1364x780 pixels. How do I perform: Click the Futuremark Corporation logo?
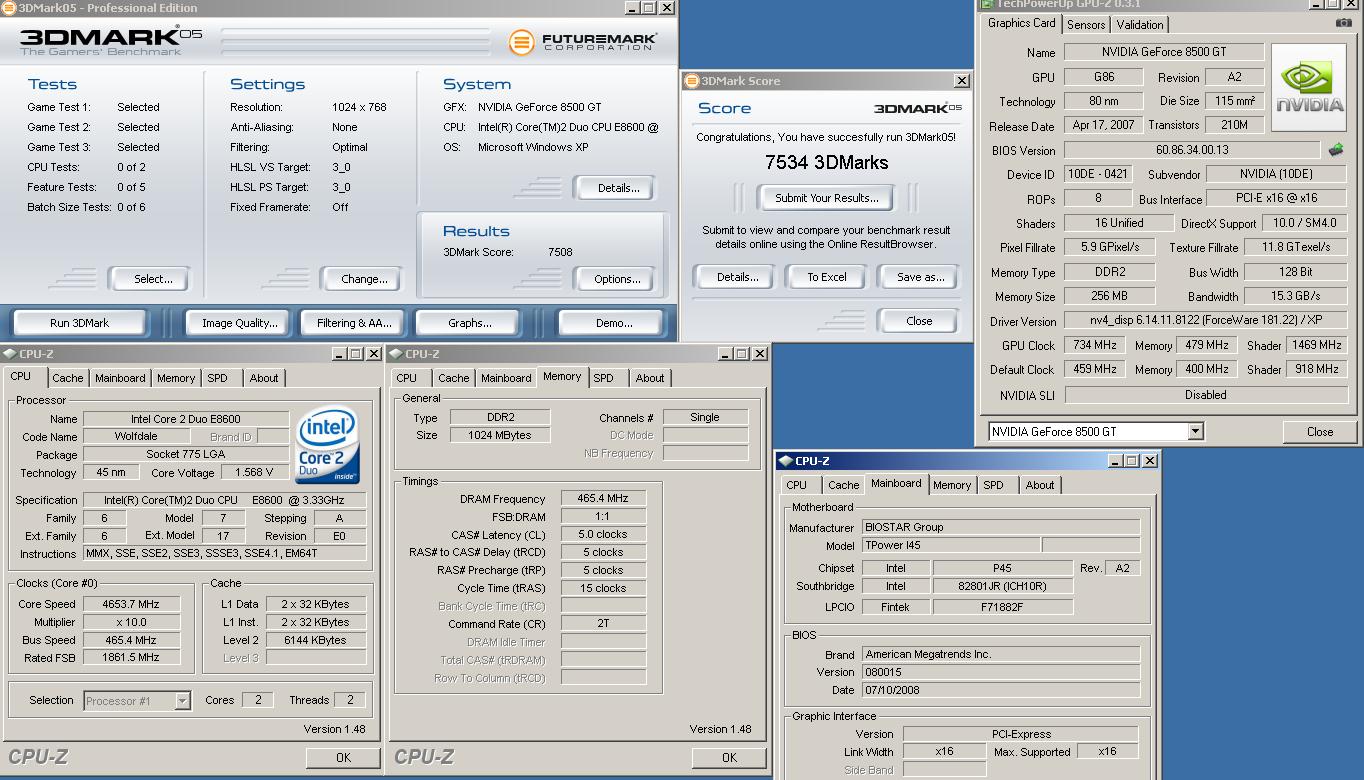[583, 41]
